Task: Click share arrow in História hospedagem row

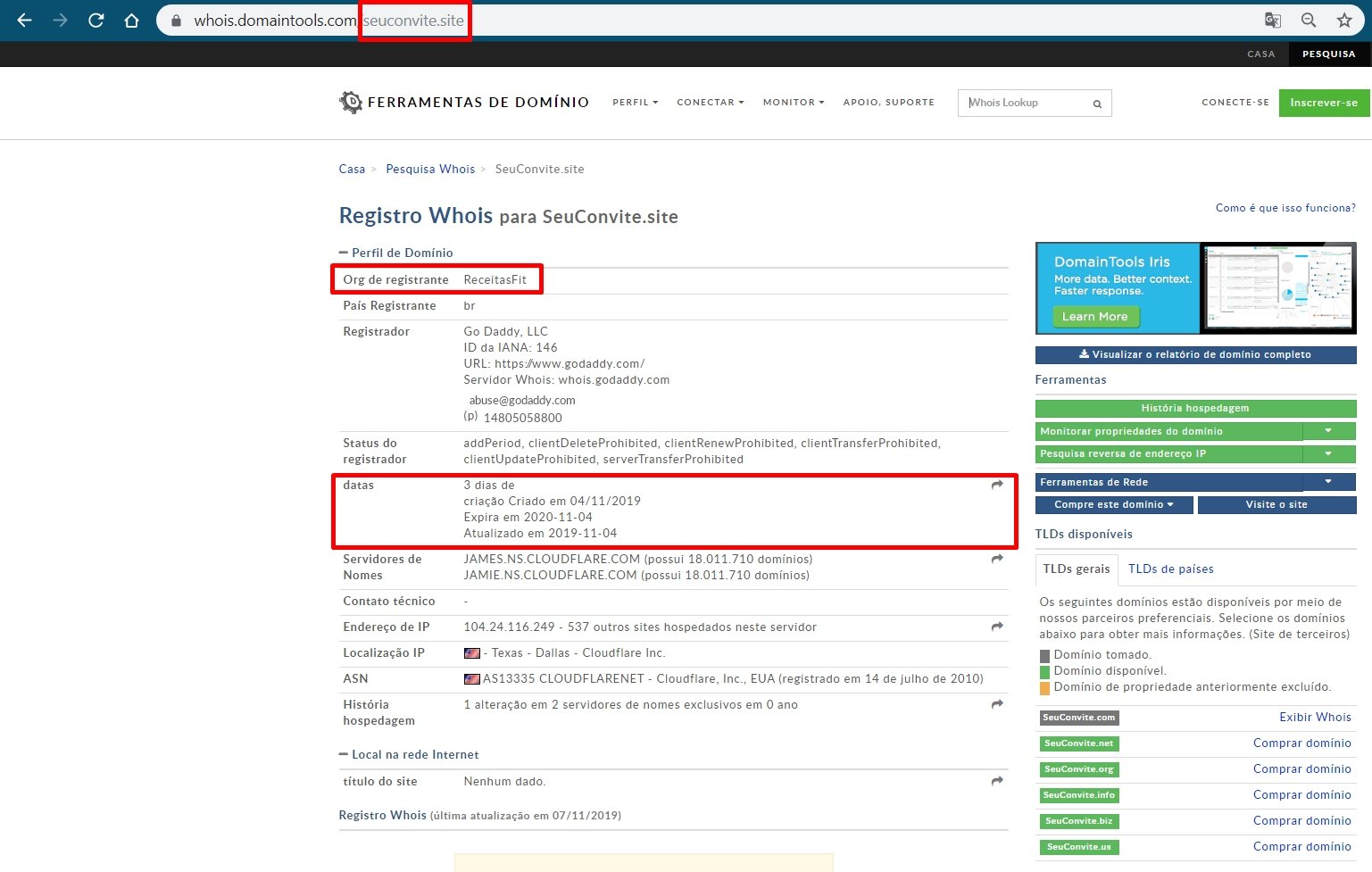Action: tap(997, 704)
